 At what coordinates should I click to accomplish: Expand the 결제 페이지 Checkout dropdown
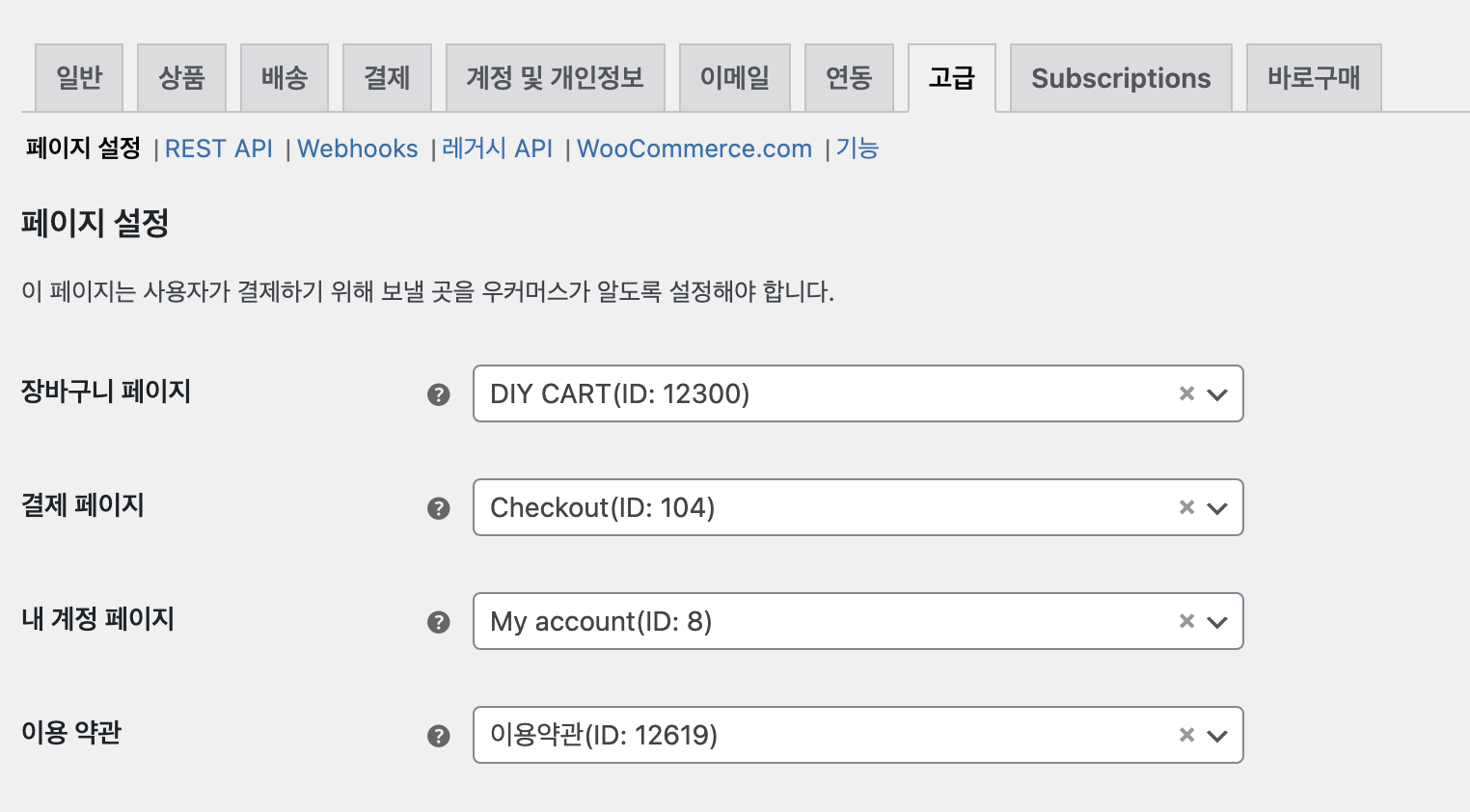[1217, 508]
